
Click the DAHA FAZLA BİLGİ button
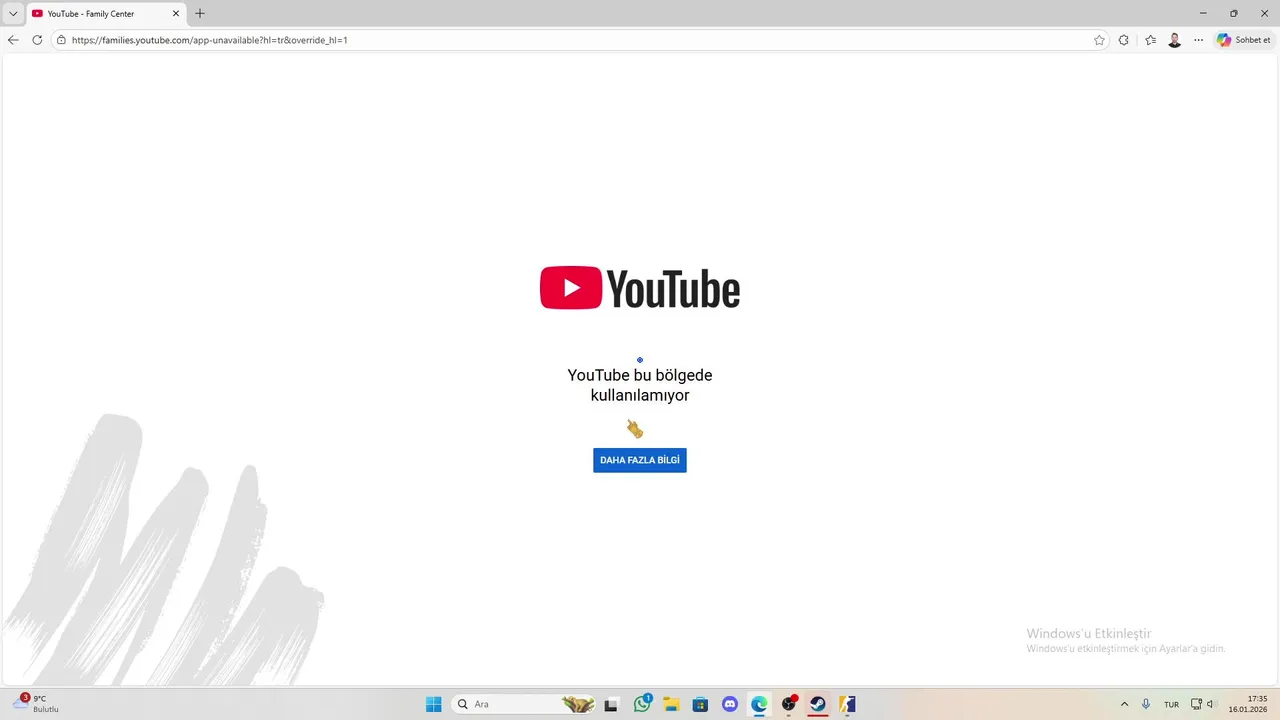639,460
